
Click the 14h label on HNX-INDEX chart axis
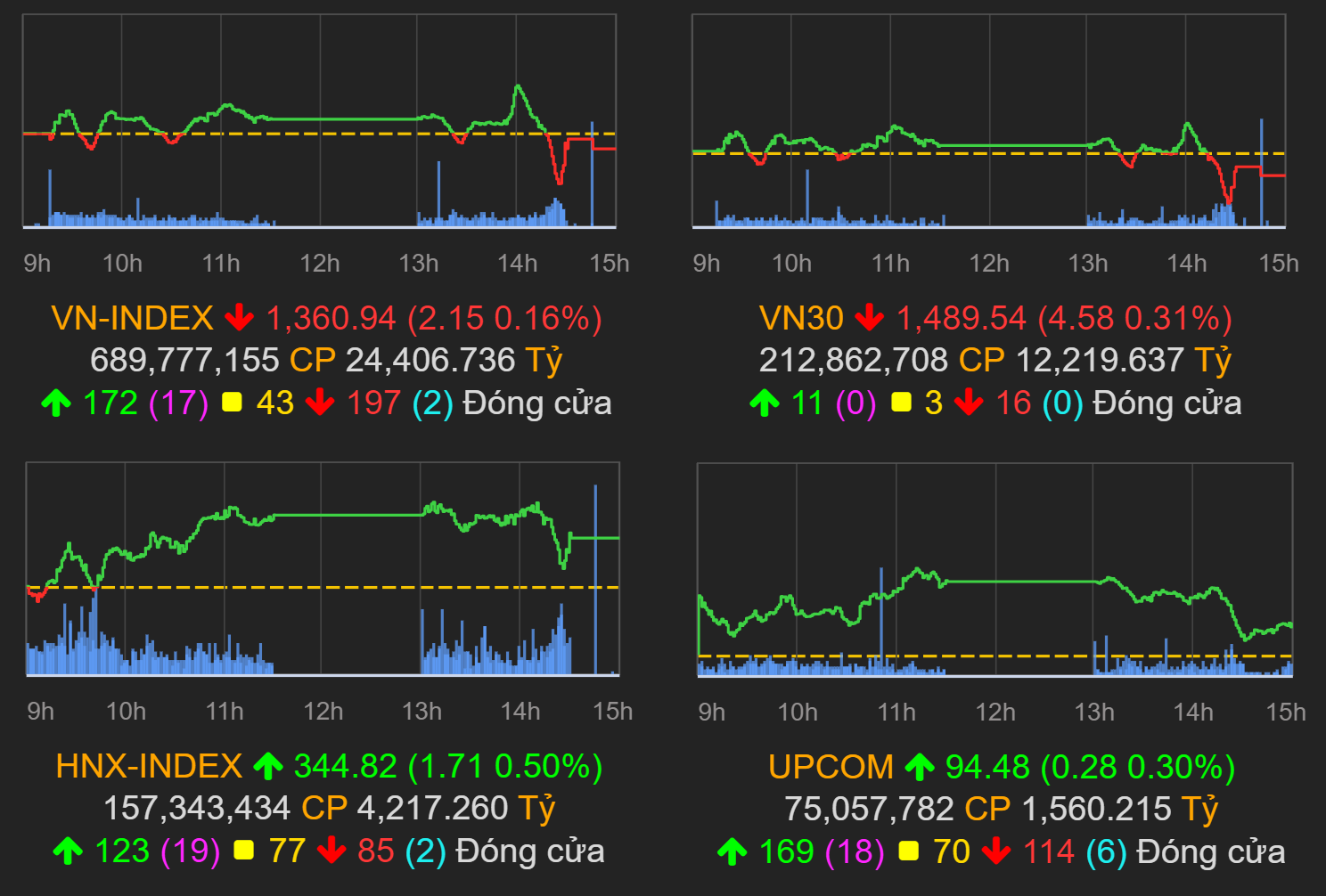pos(520,712)
